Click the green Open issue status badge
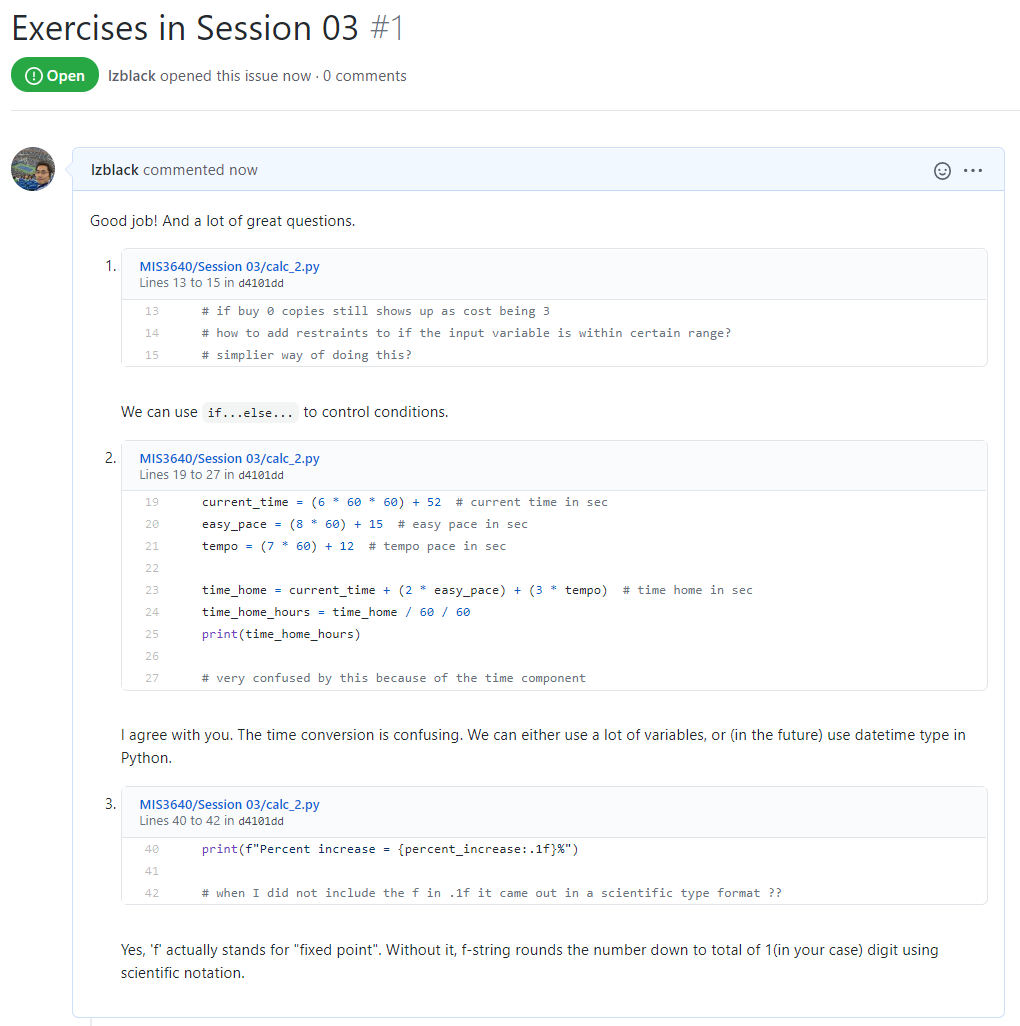The image size is (1020, 1026). 55,75
